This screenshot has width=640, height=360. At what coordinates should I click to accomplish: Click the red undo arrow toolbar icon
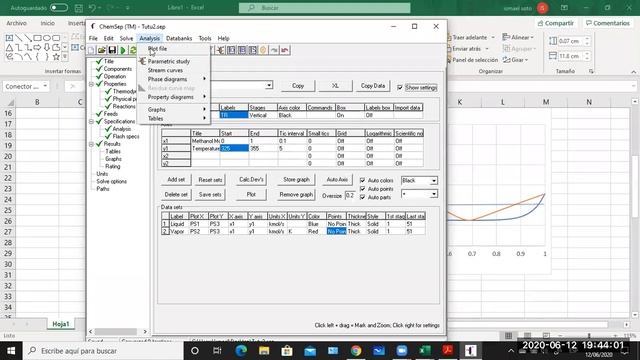coord(284,50)
